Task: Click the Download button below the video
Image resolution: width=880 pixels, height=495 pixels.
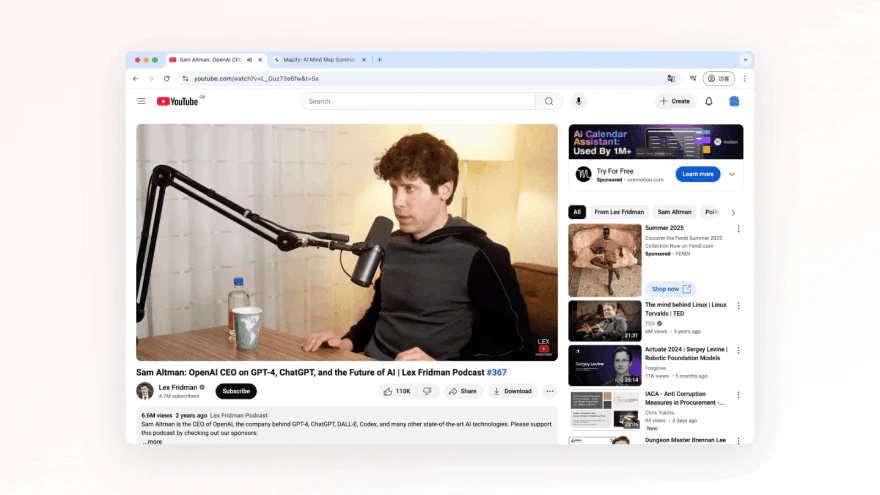Action: pos(512,391)
